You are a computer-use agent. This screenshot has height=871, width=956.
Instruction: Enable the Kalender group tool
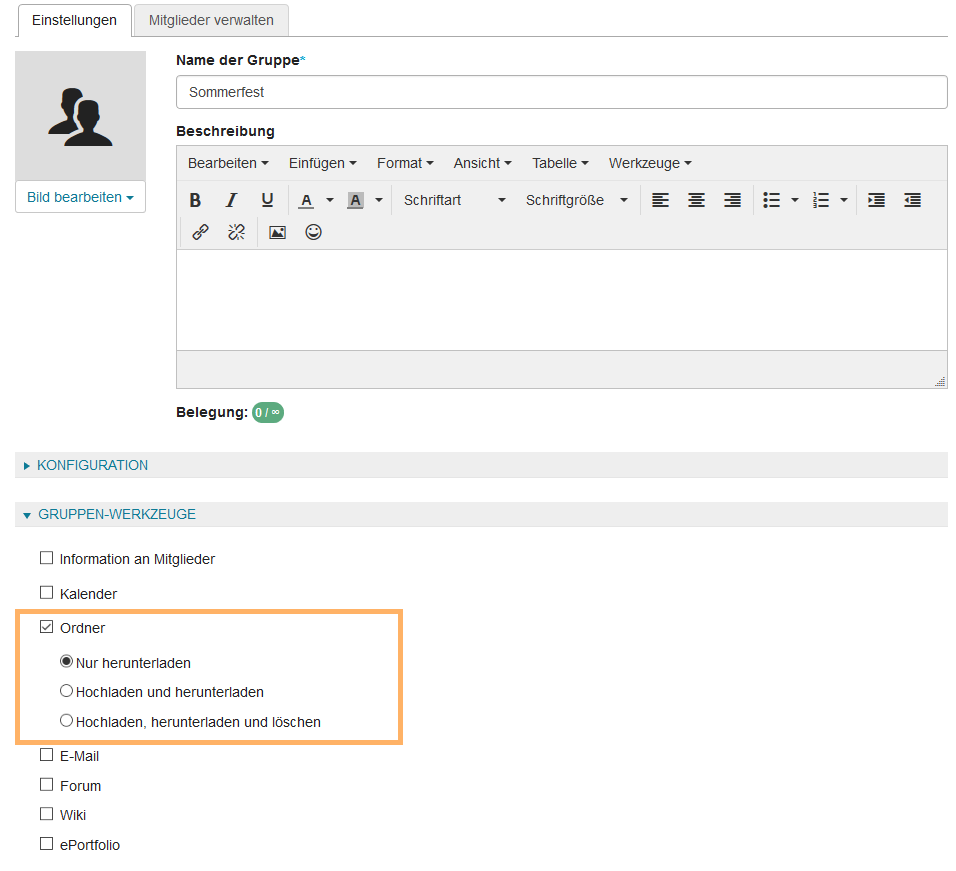pyautogui.click(x=46, y=593)
